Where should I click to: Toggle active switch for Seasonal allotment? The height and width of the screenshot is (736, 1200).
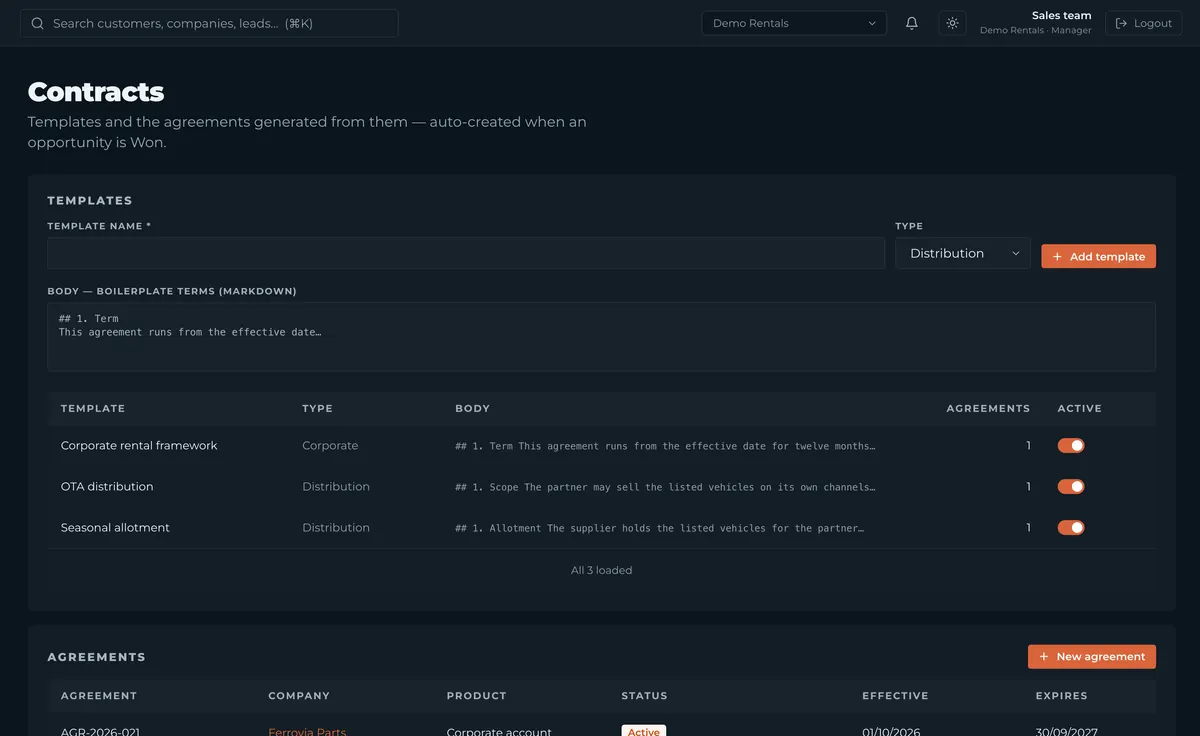1071,528
